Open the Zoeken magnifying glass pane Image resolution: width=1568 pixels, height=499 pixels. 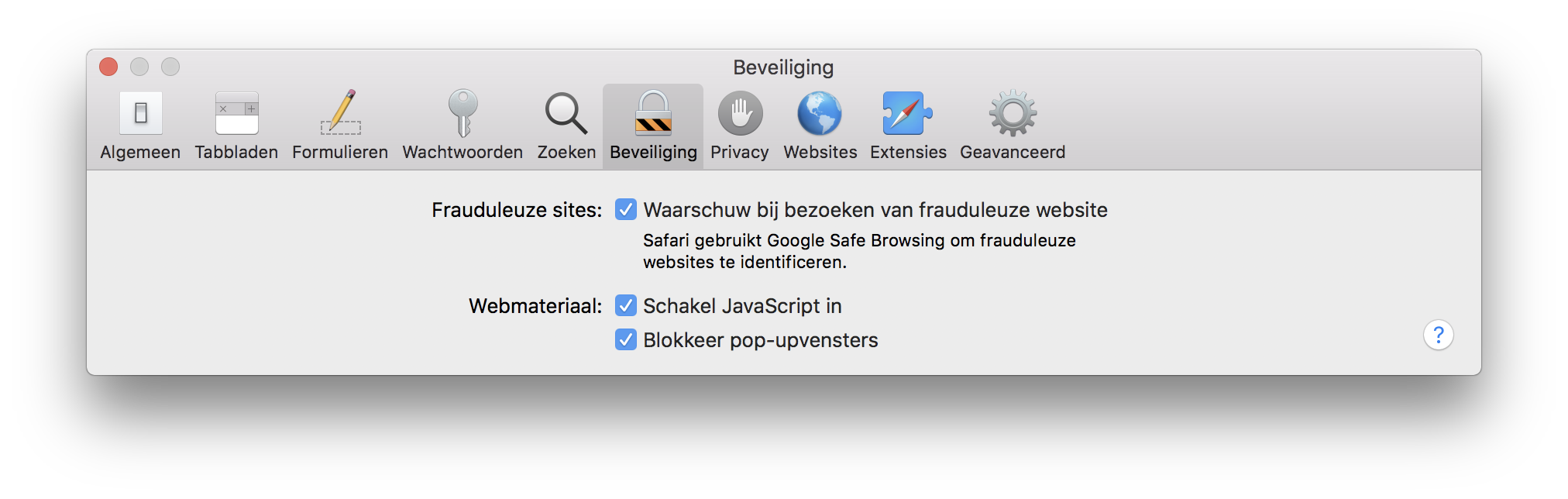click(566, 114)
